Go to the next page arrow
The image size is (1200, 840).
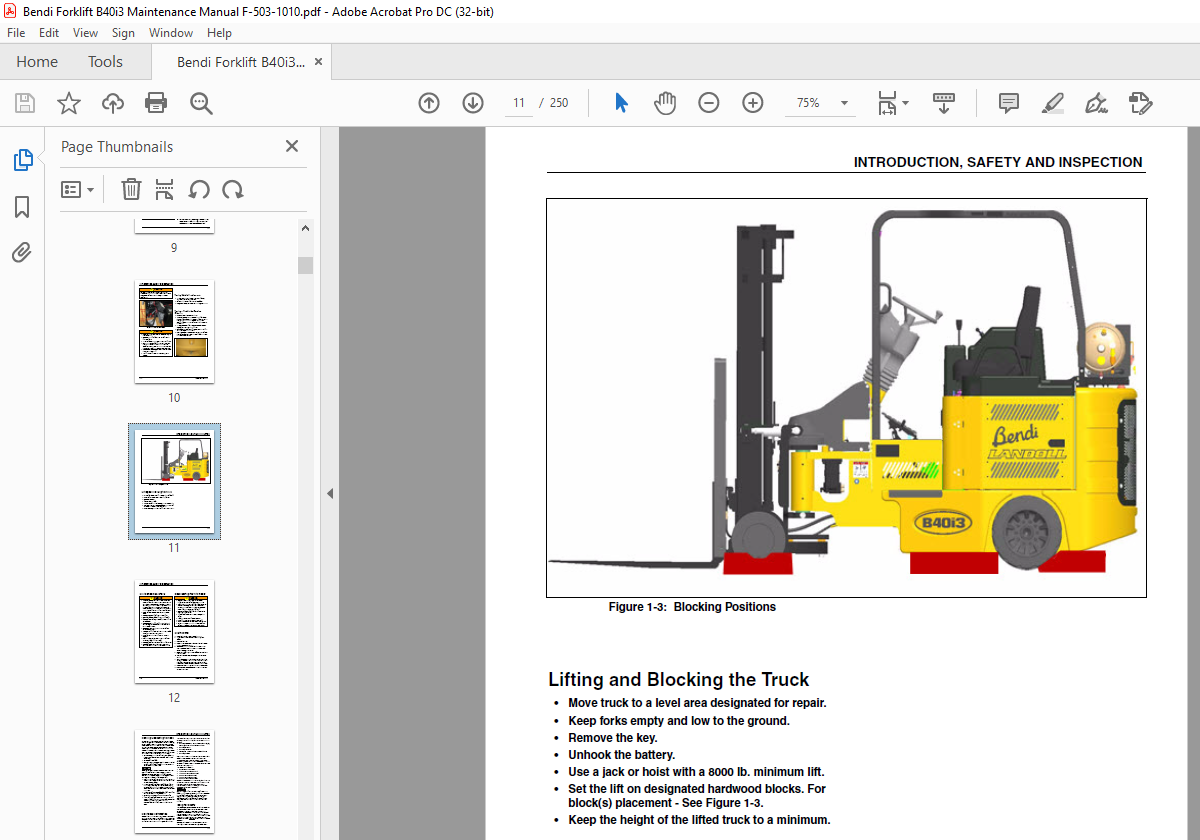[473, 103]
